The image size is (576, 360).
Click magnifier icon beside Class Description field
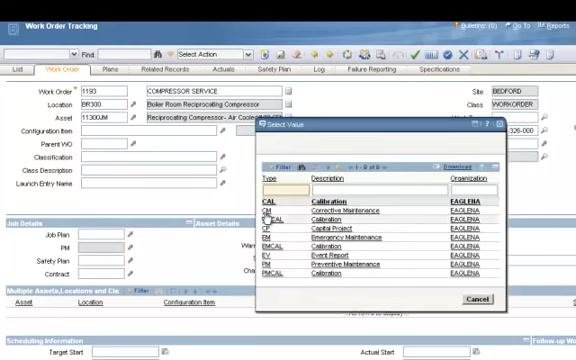(x=223, y=170)
